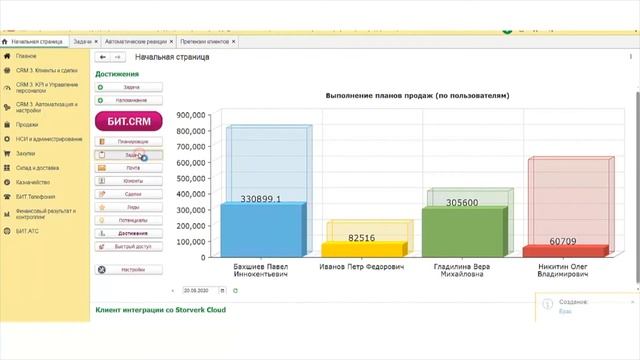Screen dimensions: 640x360
Task: Open CRM 3. Автоматизация и настройки section
Action: 46,107
